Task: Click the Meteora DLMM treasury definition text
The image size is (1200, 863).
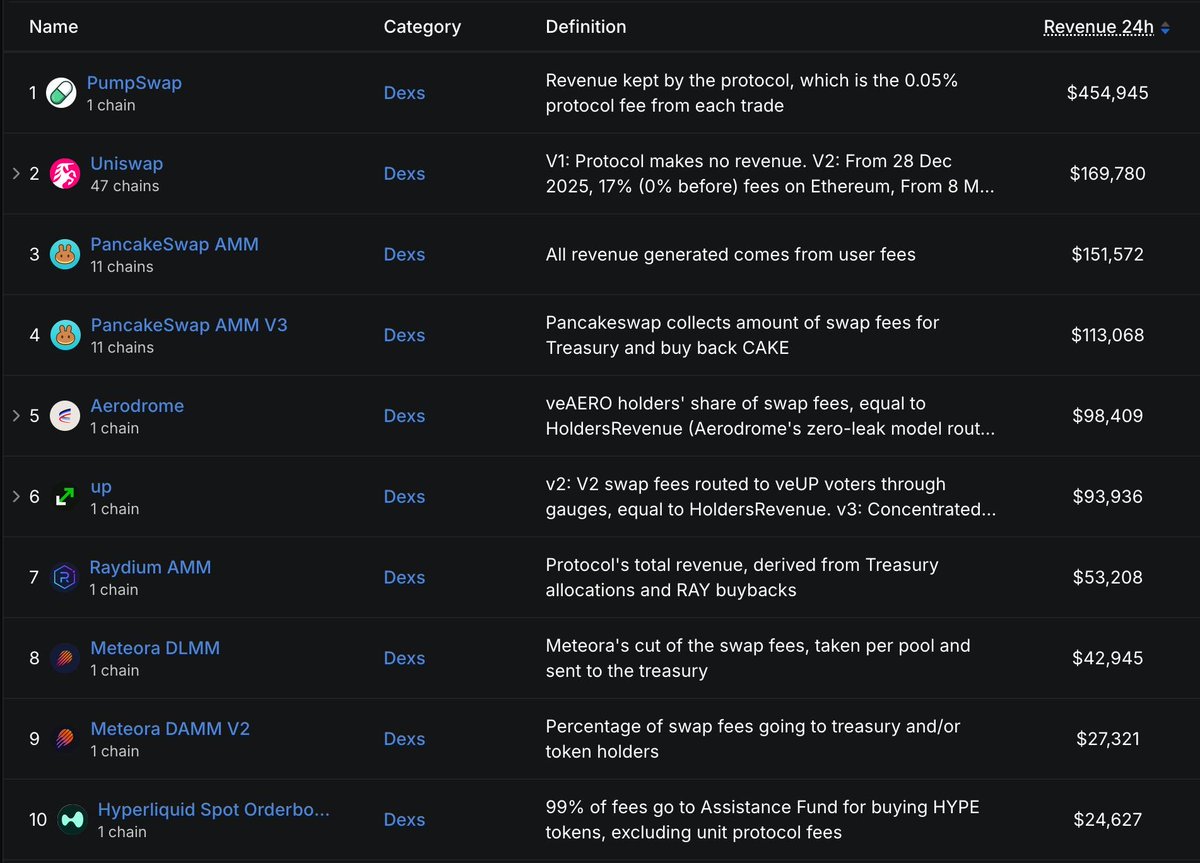Action: 758,659
